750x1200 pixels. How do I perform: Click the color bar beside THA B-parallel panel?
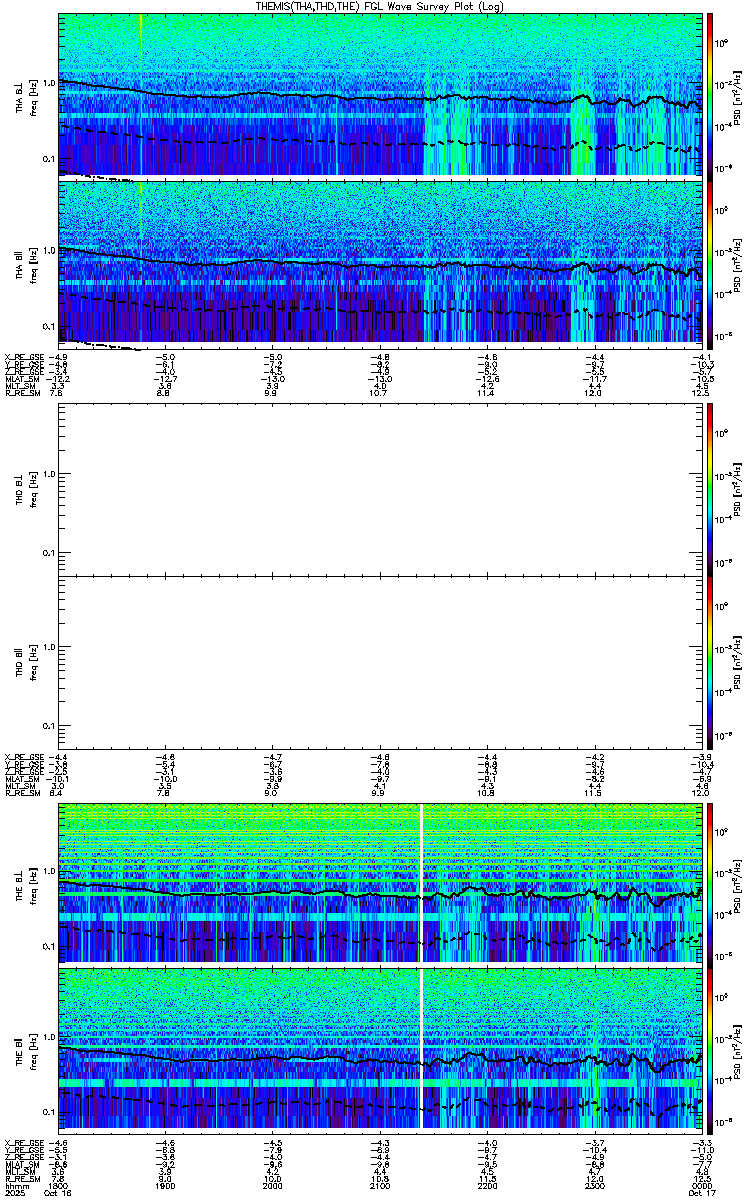click(710, 263)
